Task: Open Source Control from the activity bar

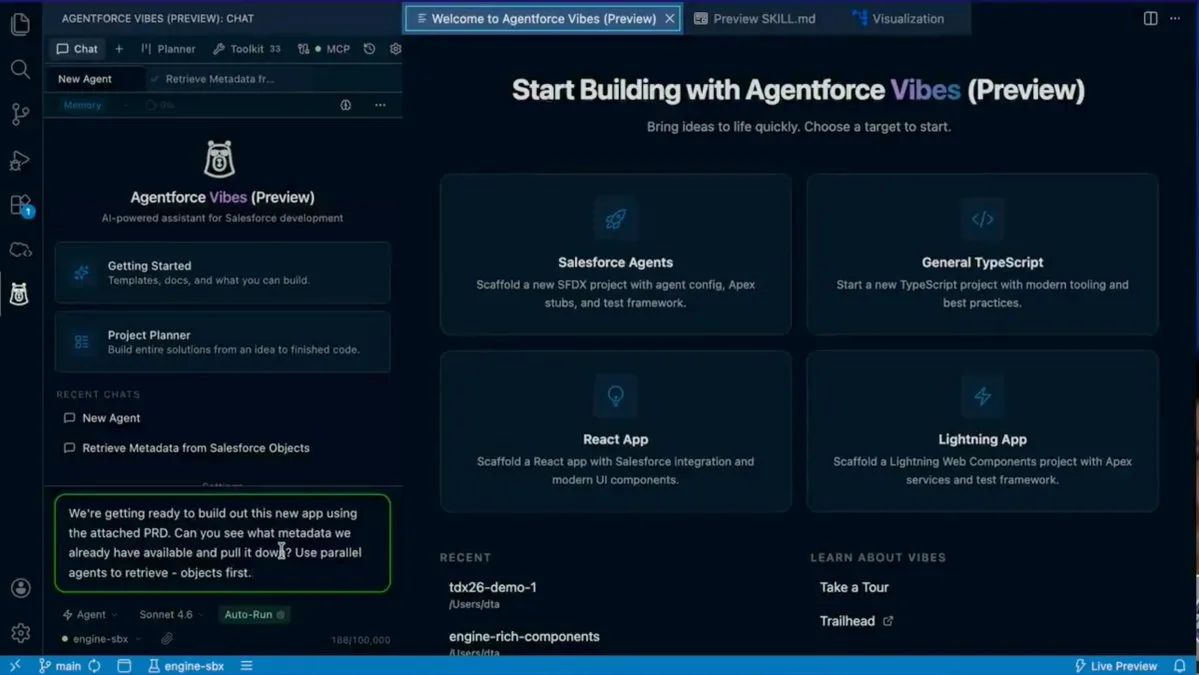Action: tap(20, 114)
